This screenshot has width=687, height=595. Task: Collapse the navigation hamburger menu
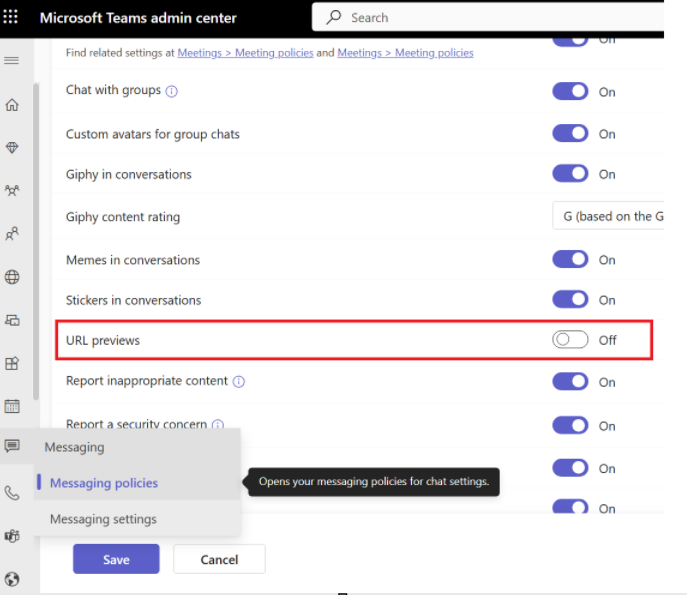pos(11,60)
